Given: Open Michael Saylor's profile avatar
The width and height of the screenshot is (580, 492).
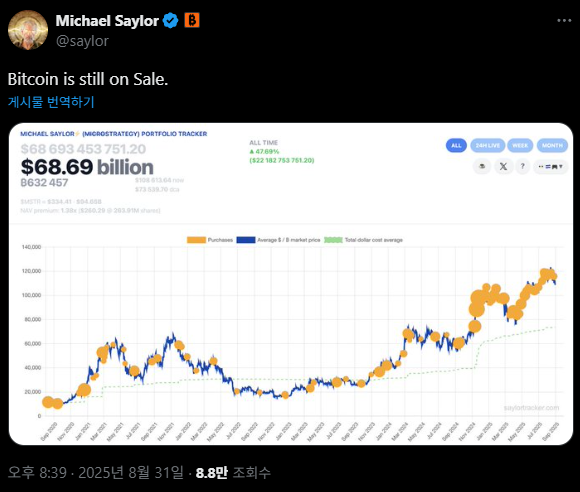Looking at the screenshot, I should pos(28,30).
